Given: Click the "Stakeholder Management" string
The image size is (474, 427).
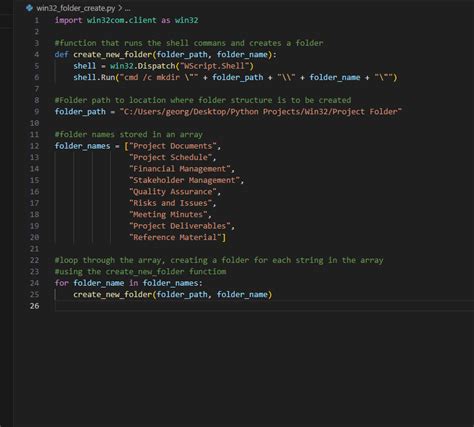Looking at the screenshot, I should coord(184,180).
